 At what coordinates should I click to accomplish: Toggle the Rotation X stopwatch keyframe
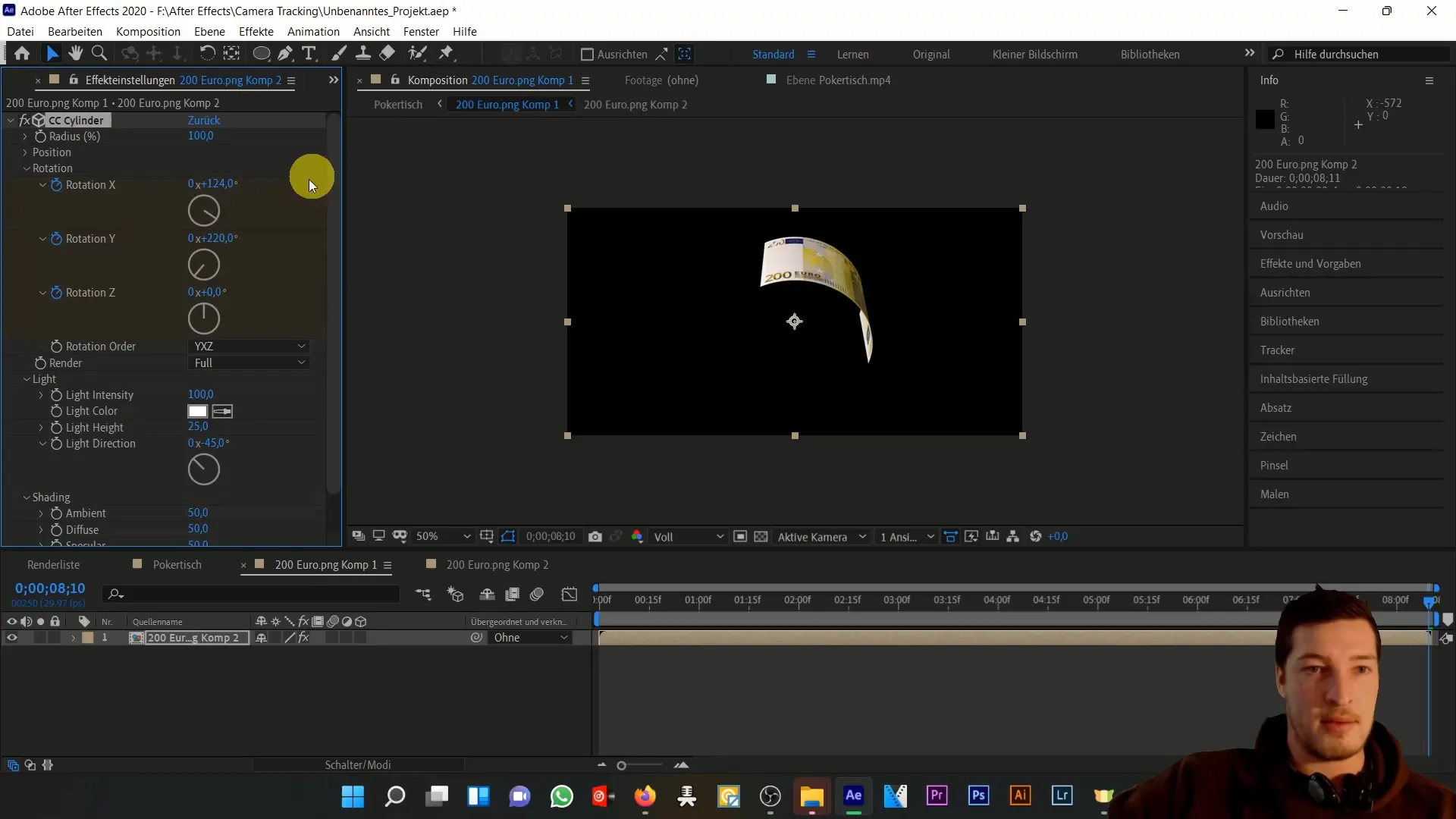click(x=56, y=184)
